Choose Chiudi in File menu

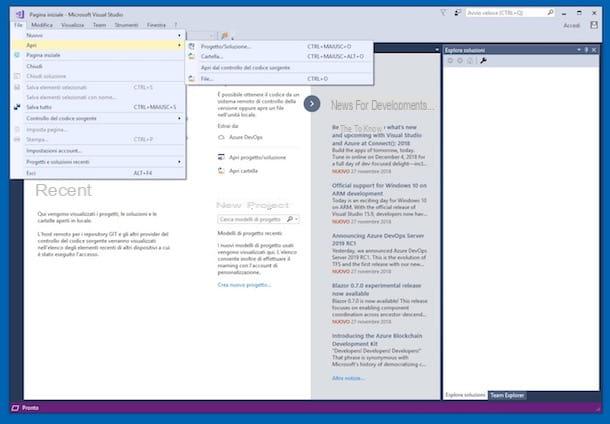point(99,66)
